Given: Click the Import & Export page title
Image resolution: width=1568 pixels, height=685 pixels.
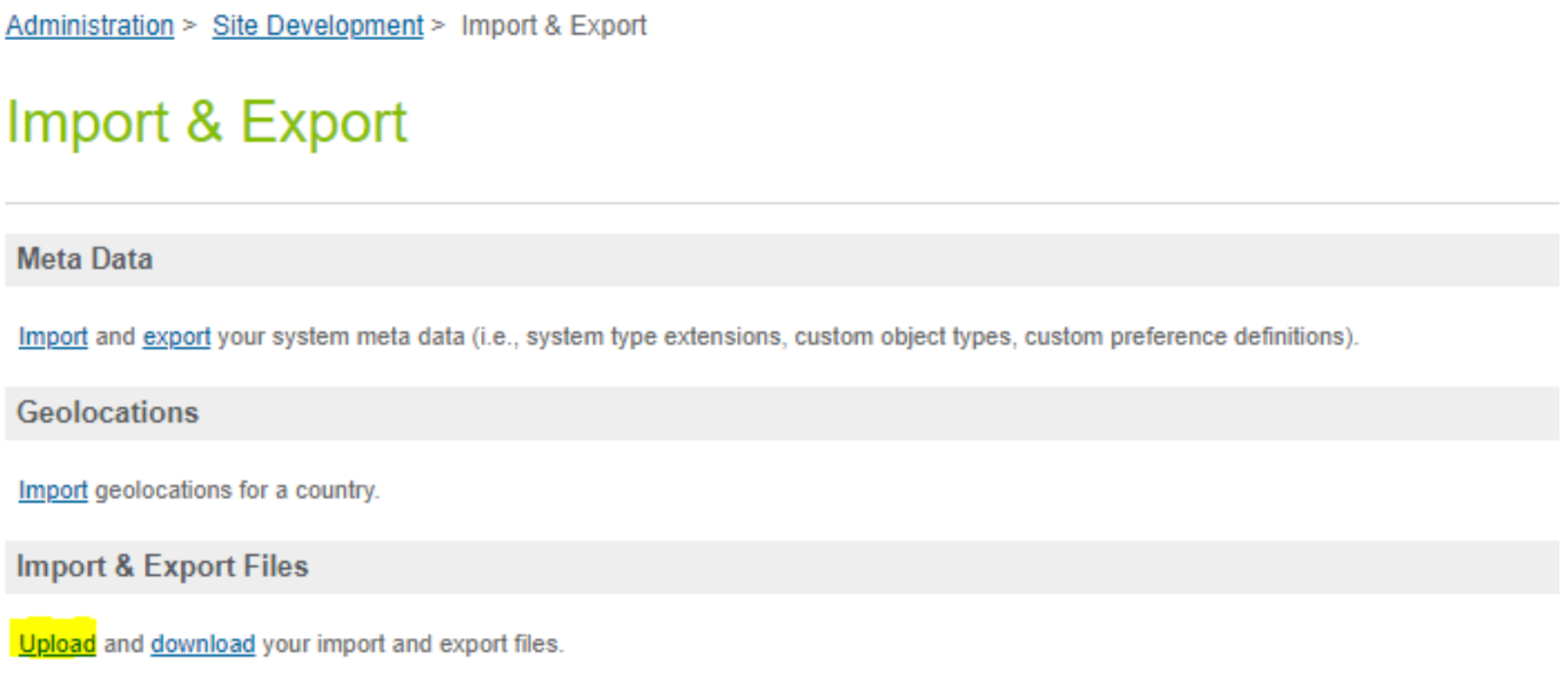Looking at the screenshot, I should pyautogui.click(x=207, y=122).
